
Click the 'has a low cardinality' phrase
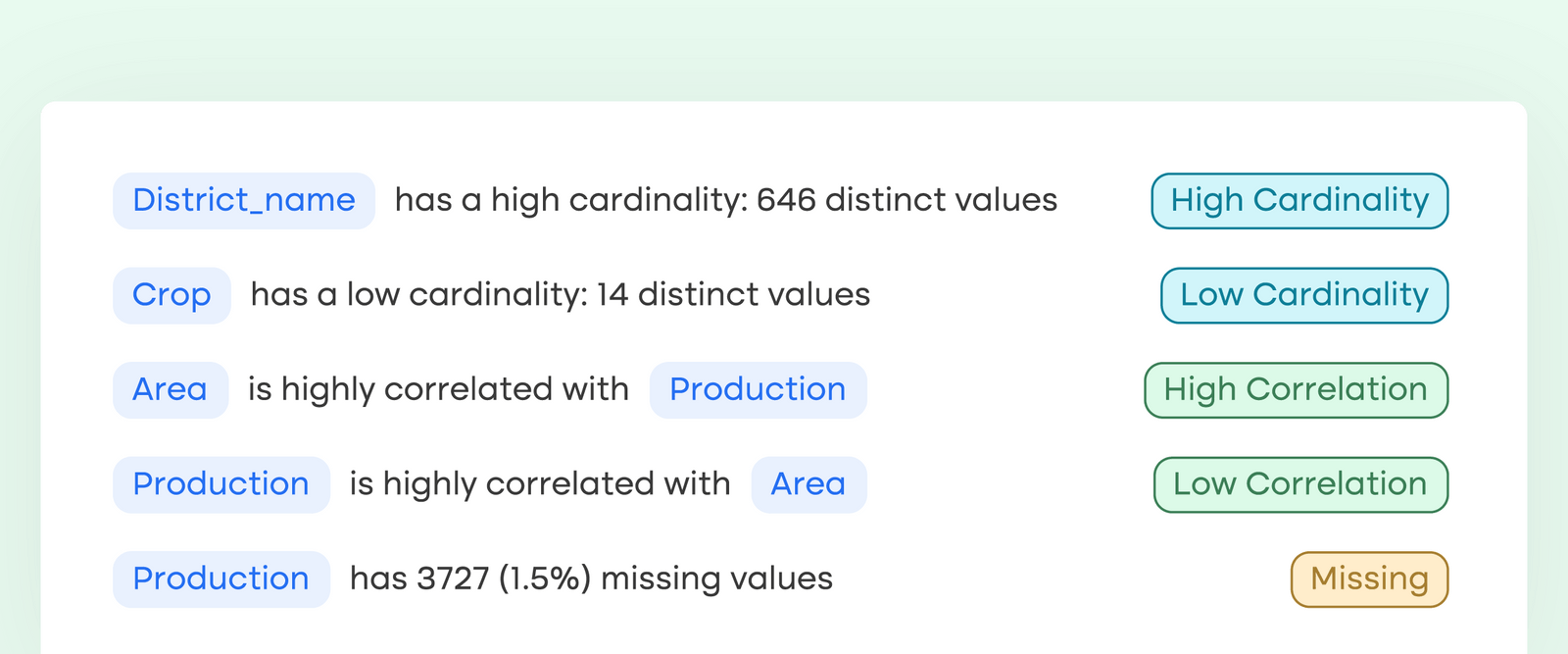pos(417,295)
